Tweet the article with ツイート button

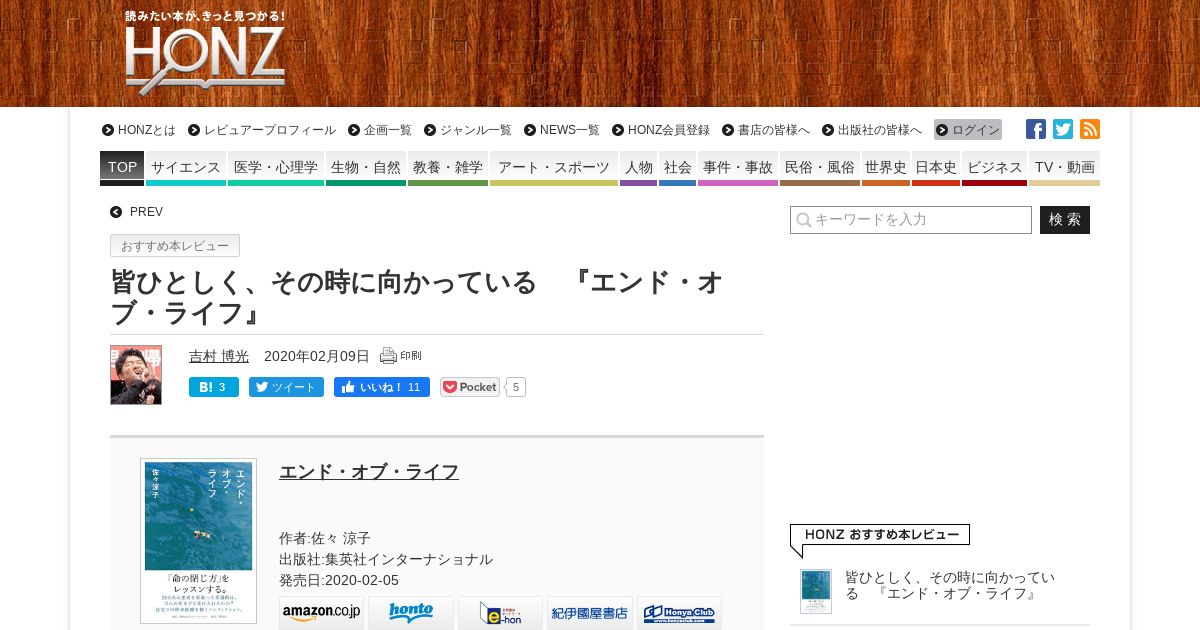[286, 387]
